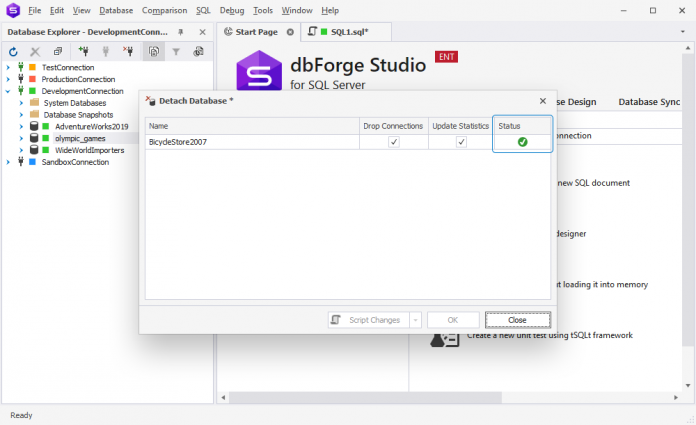Image resolution: width=696 pixels, height=425 pixels.
Task: Select the WideWorldImporters database
Action: pos(89,150)
